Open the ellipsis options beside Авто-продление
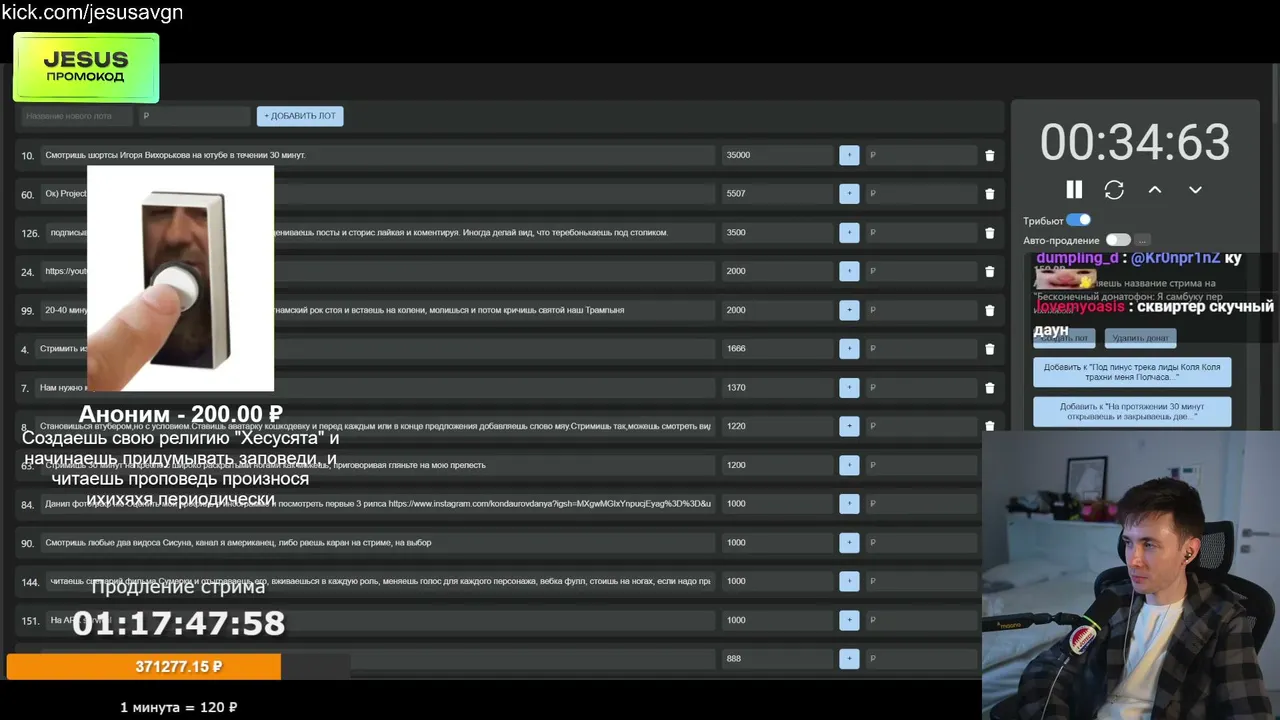1280x720 pixels. coord(1142,240)
